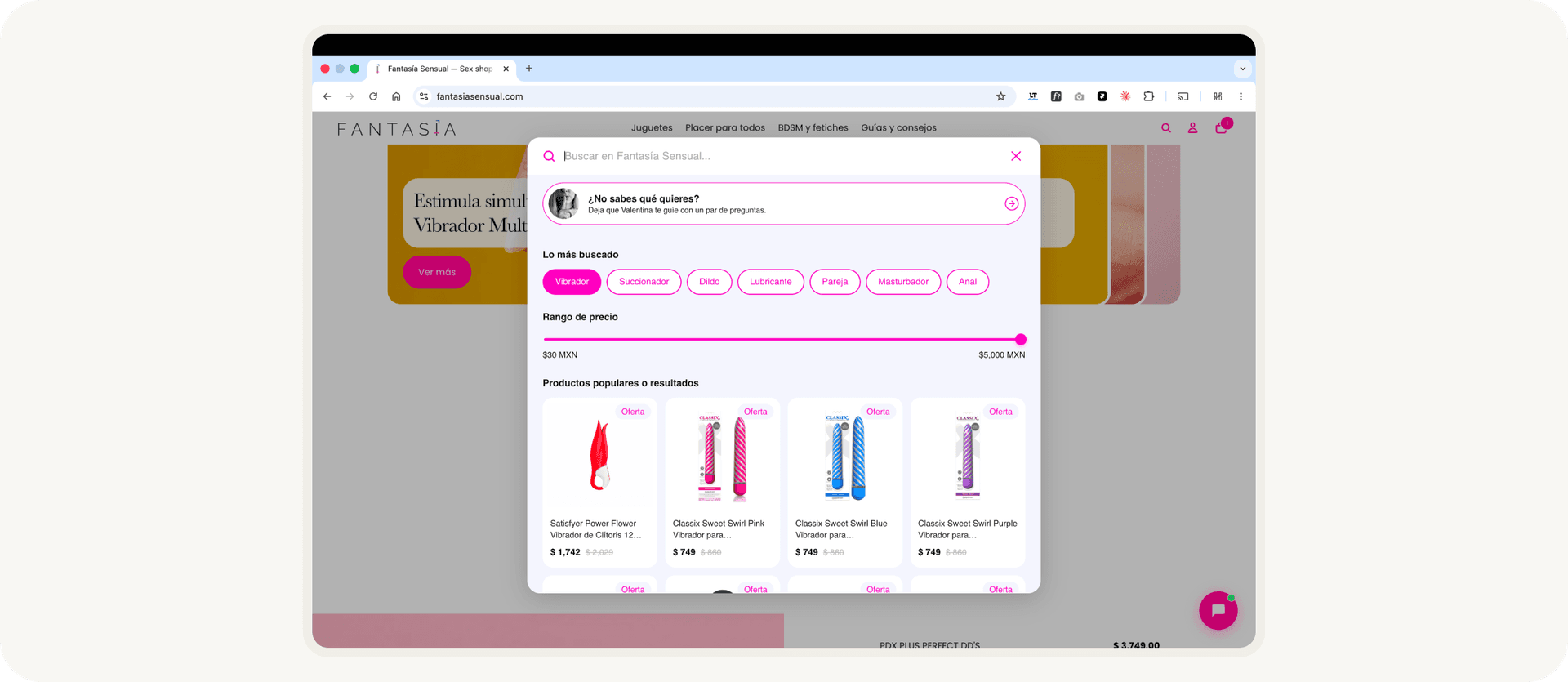Close the search overlay with the X

(1016, 156)
